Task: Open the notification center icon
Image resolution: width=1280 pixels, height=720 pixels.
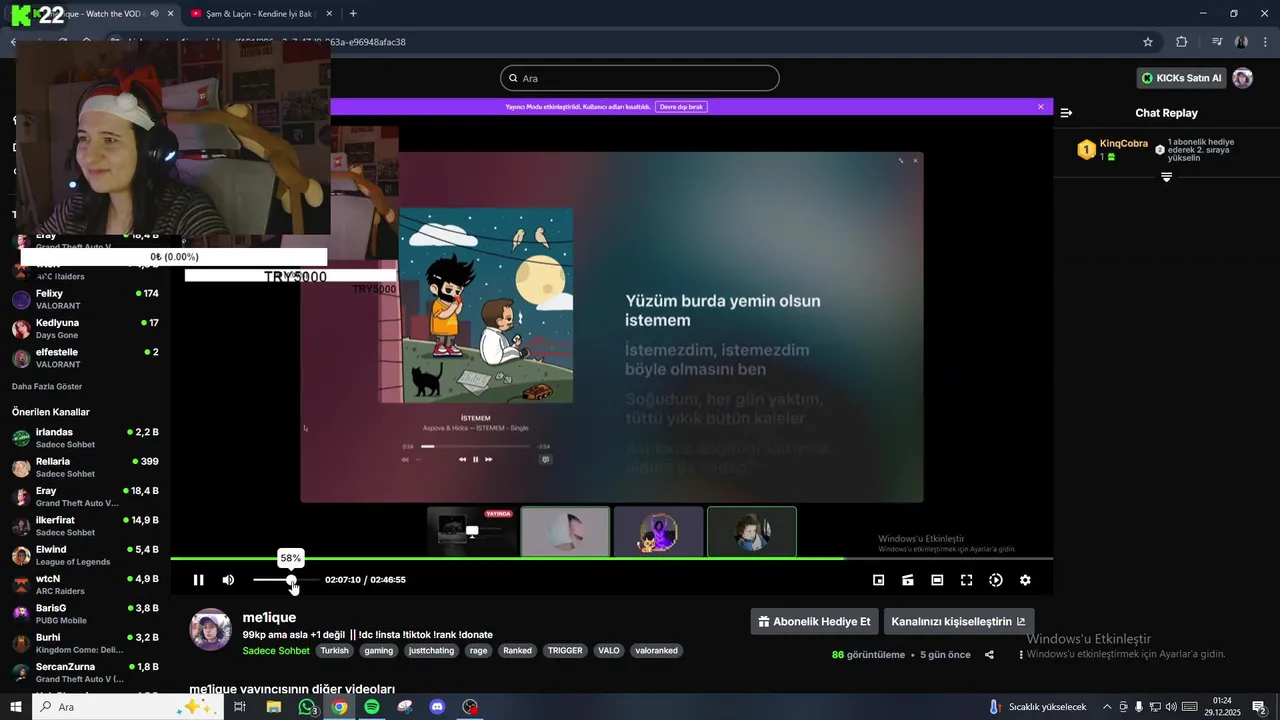Action: point(1259,707)
